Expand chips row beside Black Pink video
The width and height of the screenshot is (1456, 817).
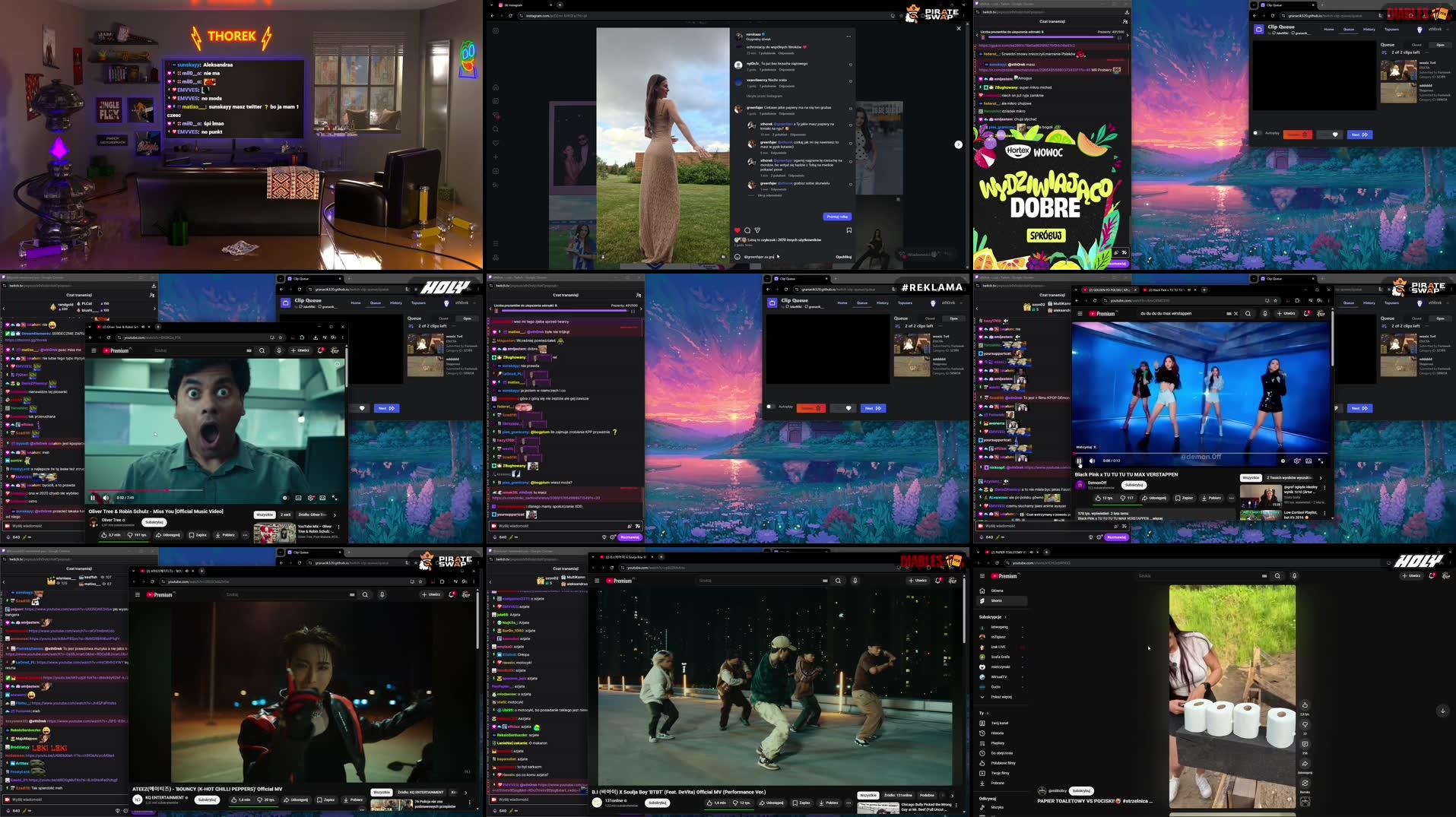[x=1321, y=477]
